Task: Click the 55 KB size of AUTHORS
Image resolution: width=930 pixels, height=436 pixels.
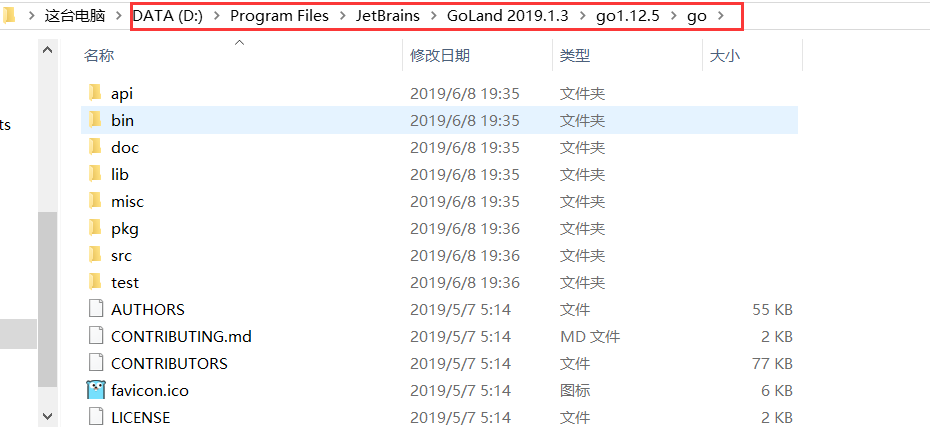Action: pyautogui.click(x=772, y=310)
